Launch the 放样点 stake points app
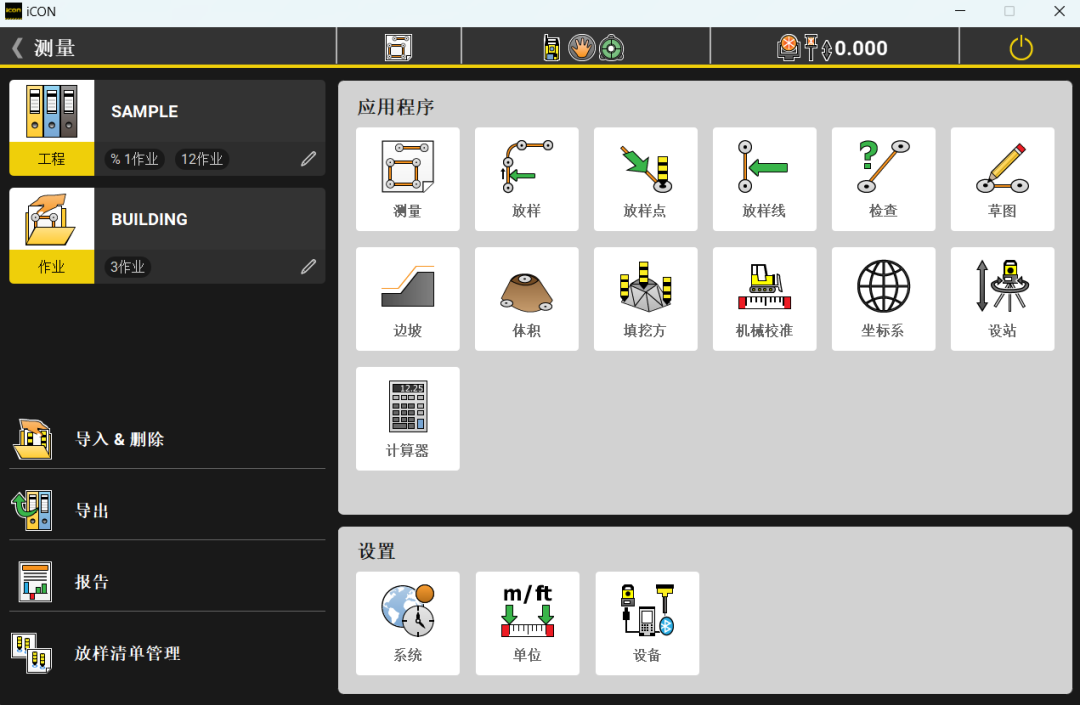This screenshot has width=1080, height=705. pyautogui.click(x=645, y=179)
